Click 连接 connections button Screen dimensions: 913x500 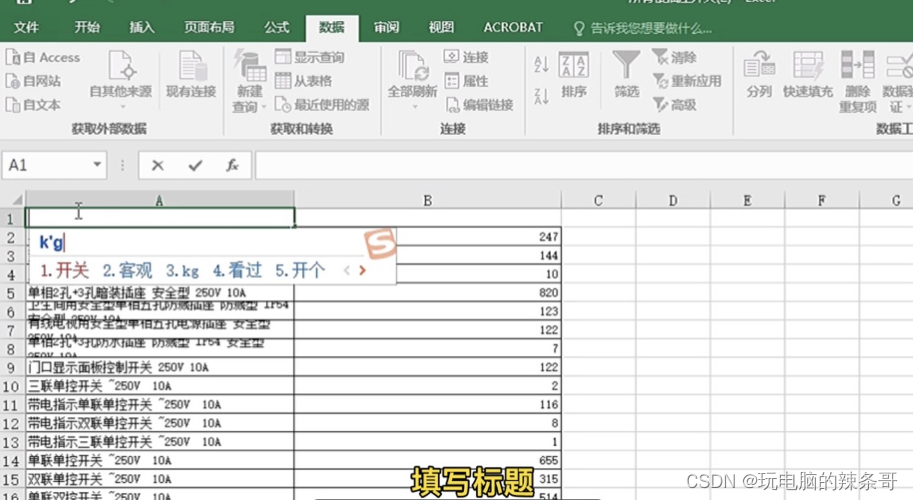466,57
